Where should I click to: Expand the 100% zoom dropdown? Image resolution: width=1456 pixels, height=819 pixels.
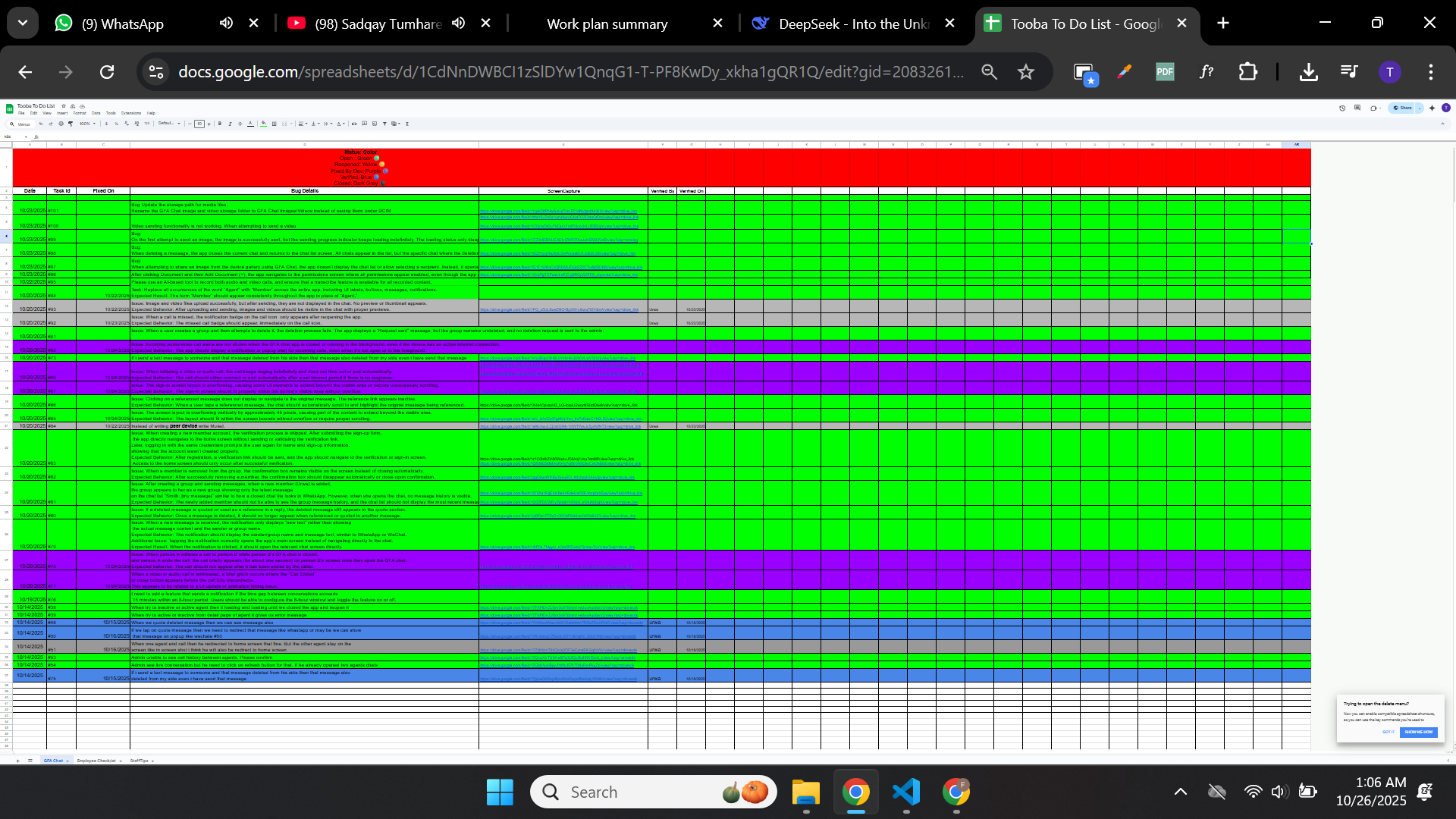click(88, 124)
